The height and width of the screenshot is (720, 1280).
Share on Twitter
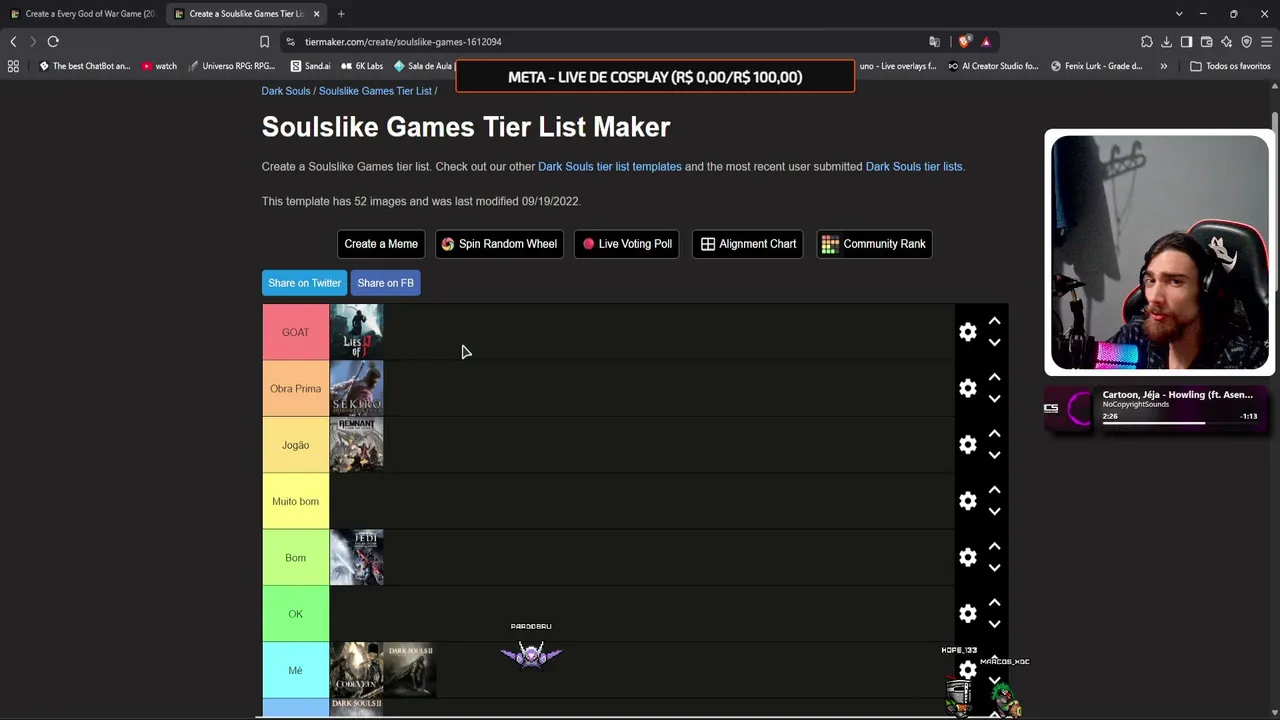304,283
